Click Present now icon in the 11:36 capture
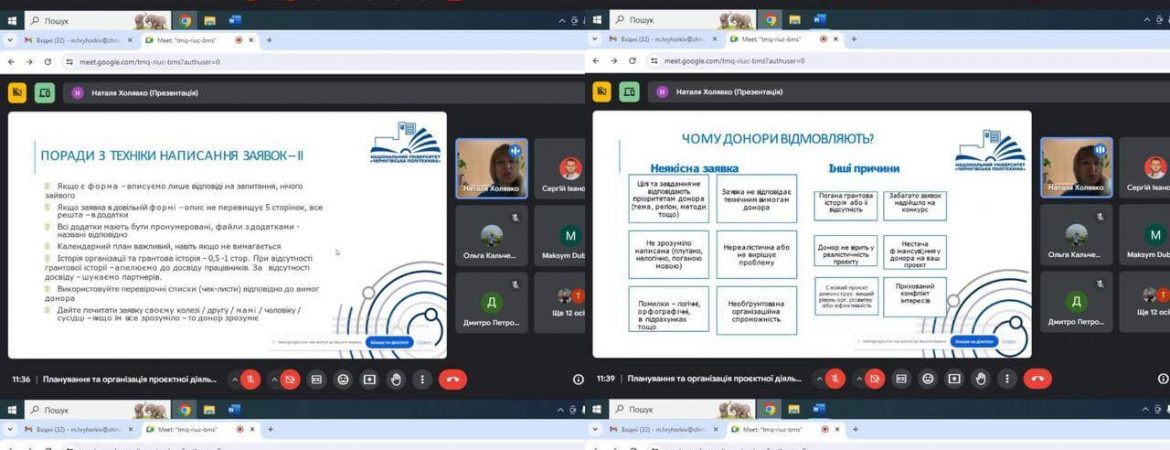 tap(369, 379)
